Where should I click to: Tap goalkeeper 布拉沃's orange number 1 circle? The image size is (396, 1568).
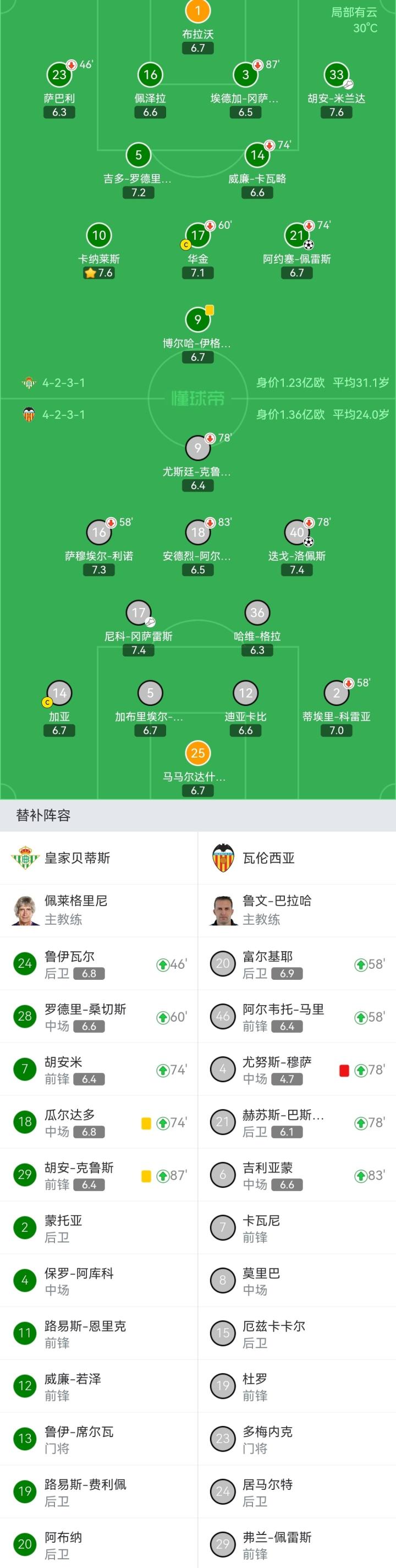pos(197,10)
